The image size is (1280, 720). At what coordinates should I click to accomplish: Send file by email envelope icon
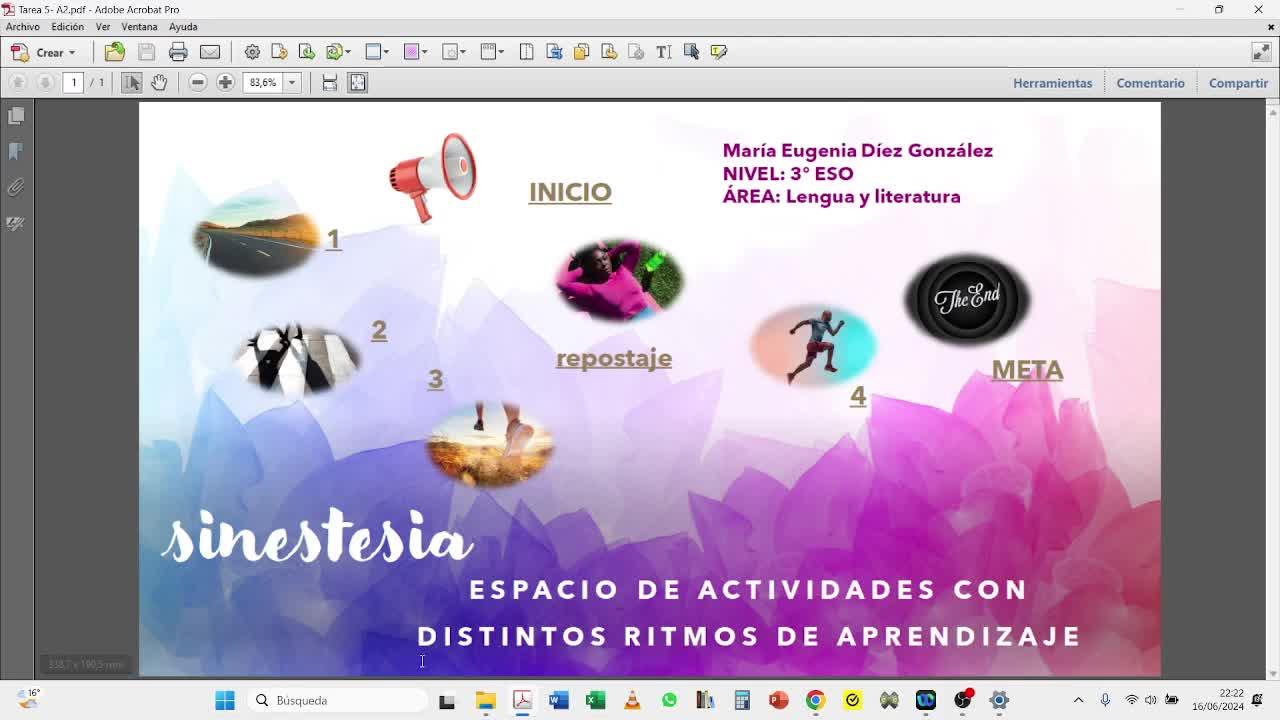coord(209,52)
